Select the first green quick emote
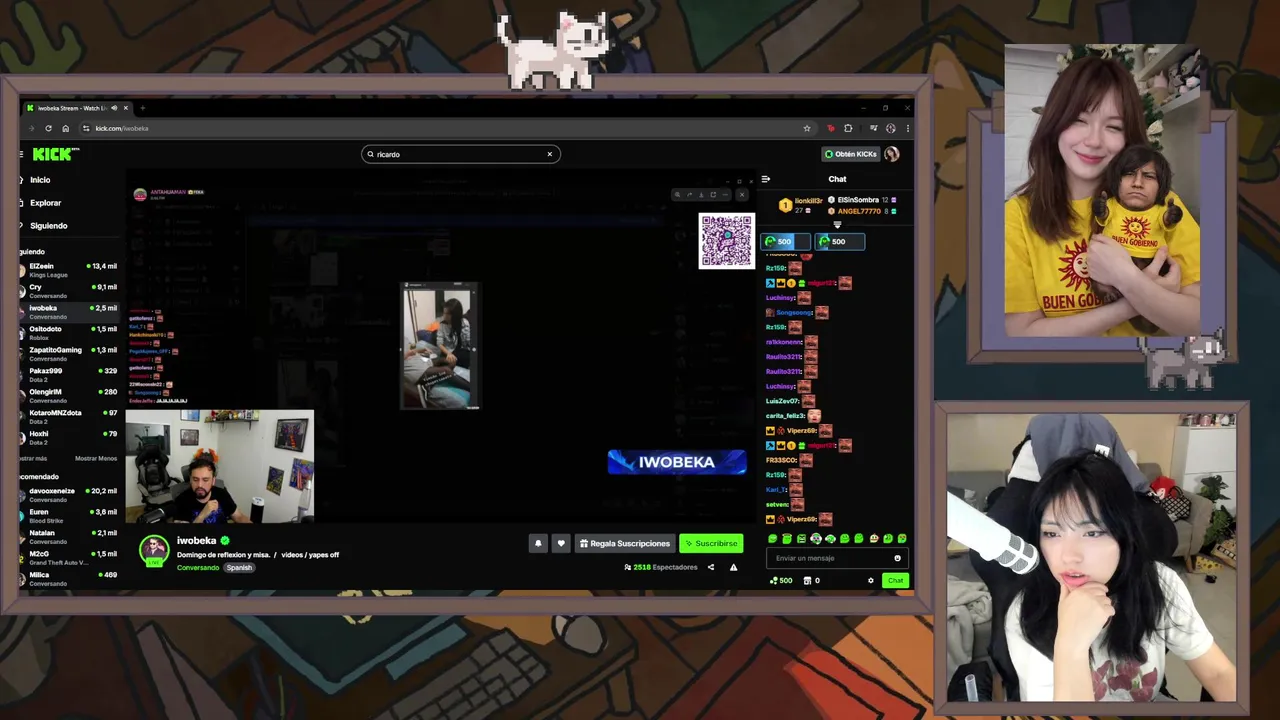Screen dimensions: 1280x720 pyautogui.click(x=772, y=539)
